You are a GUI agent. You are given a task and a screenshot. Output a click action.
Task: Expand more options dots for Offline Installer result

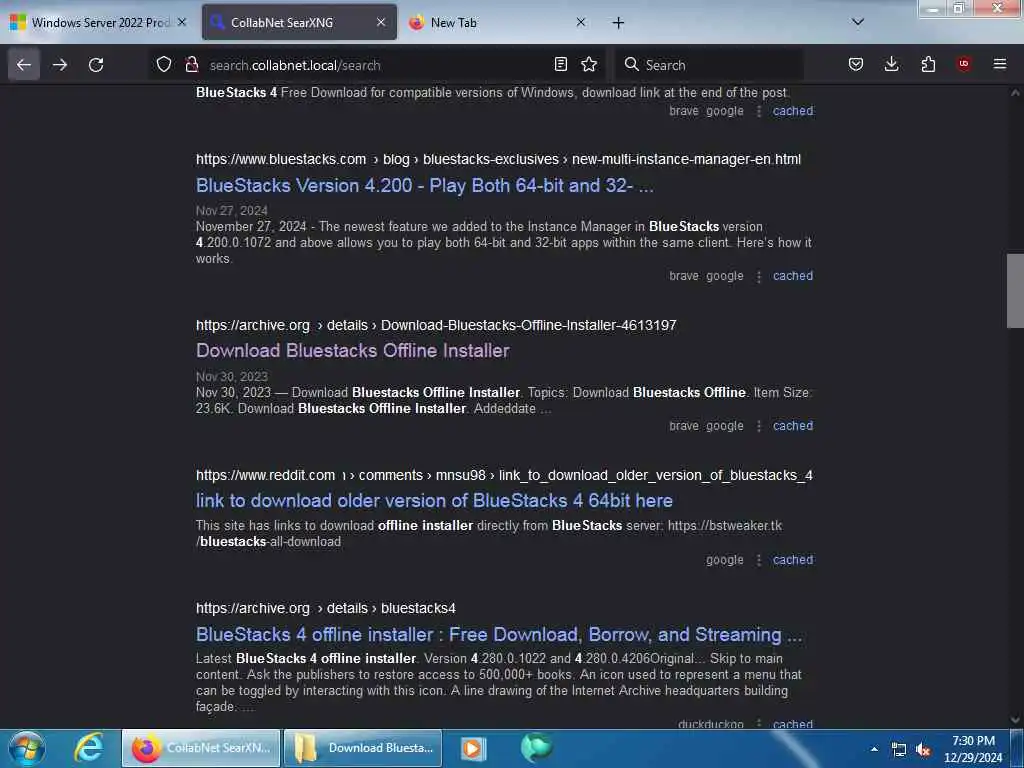(x=759, y=426)
